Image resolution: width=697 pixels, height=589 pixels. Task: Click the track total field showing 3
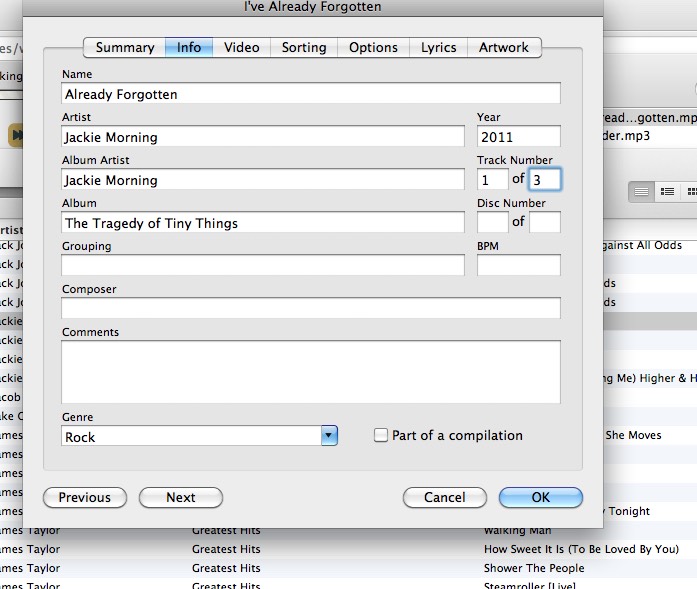click(545, 180)
